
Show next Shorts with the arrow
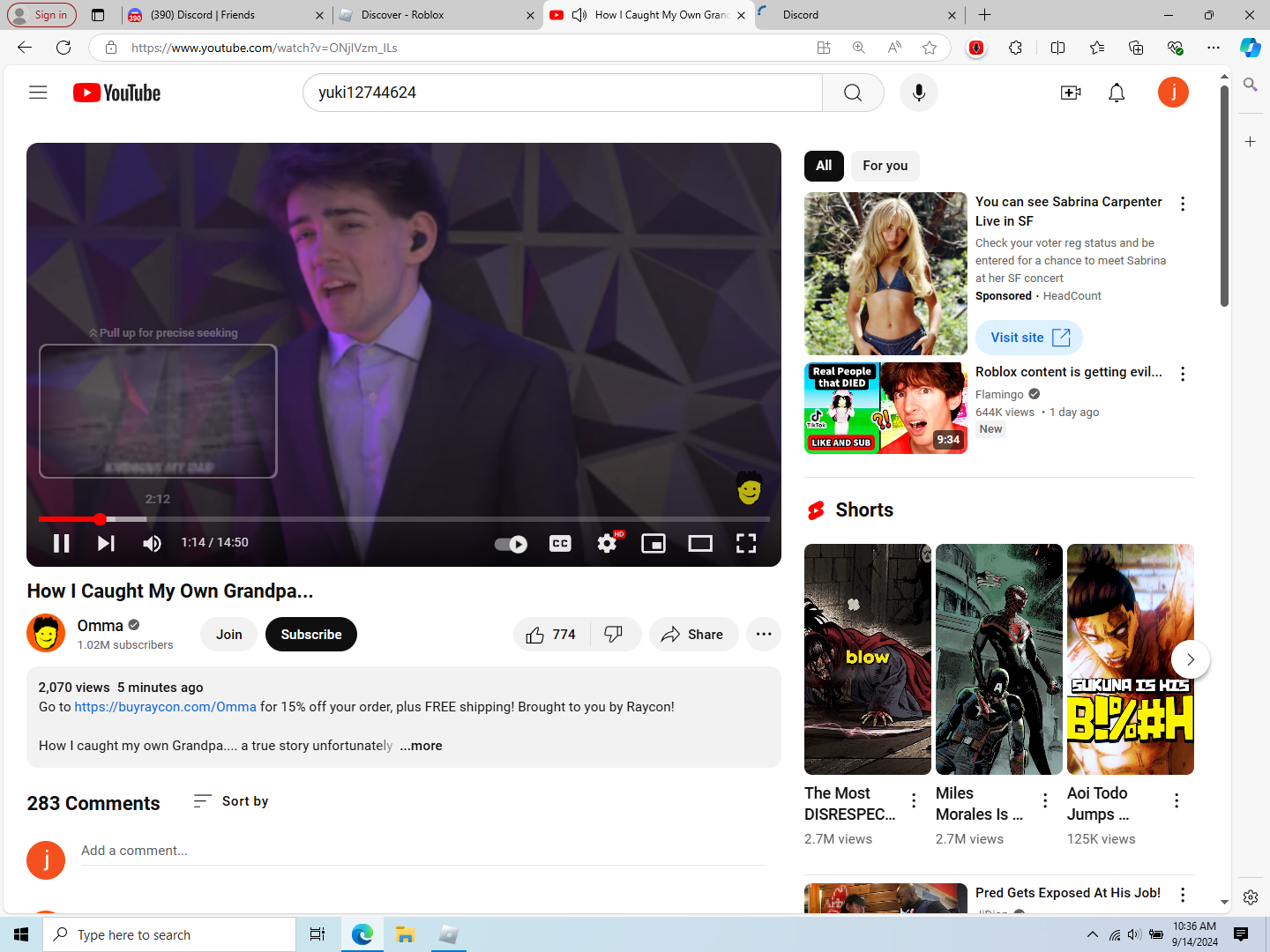[1191, 659]
